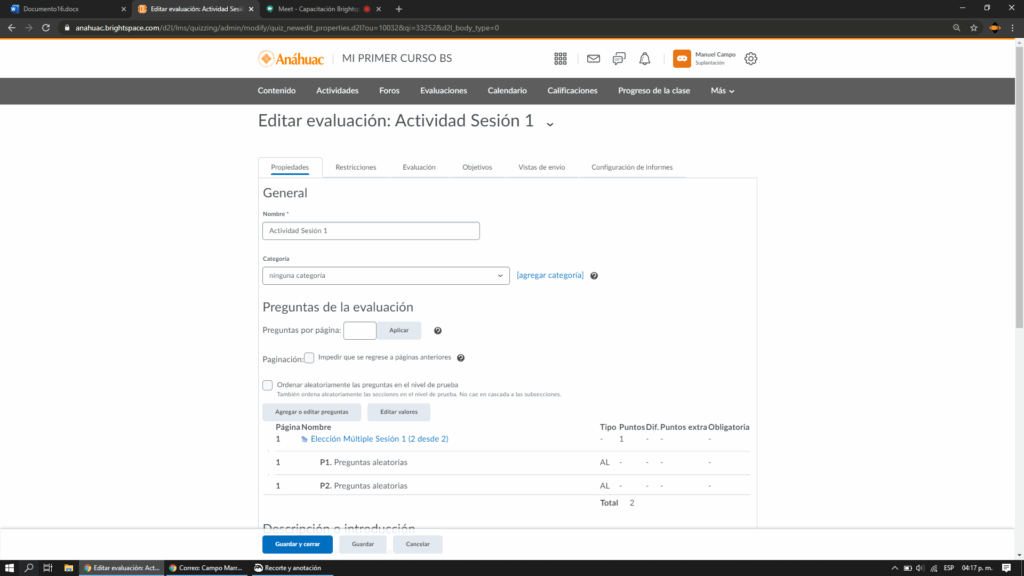Expand the Categoría dropdown
The height and width of the screenshot is (576, 1024).
pyautogui.click(x=386, y=276)
